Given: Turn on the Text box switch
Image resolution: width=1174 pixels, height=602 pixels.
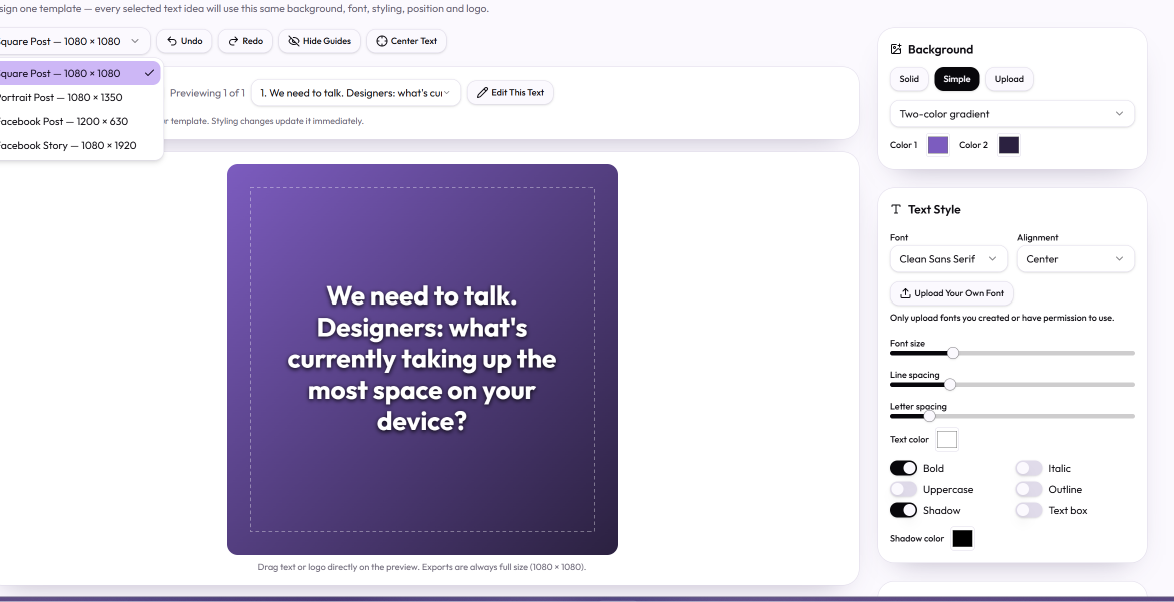Looking at the screenshot, I should click(1029, 510).
